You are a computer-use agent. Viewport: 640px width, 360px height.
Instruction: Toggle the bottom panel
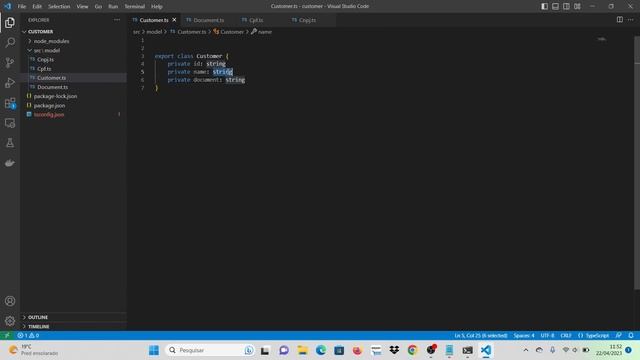tap(556, 6)
